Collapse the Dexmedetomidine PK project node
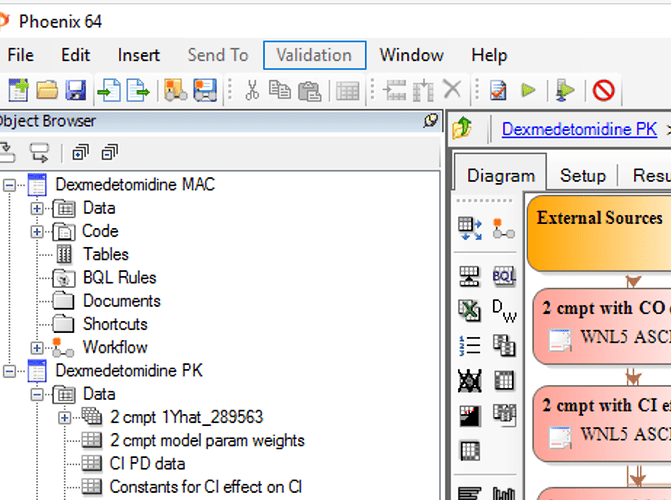 pos(9,371)
